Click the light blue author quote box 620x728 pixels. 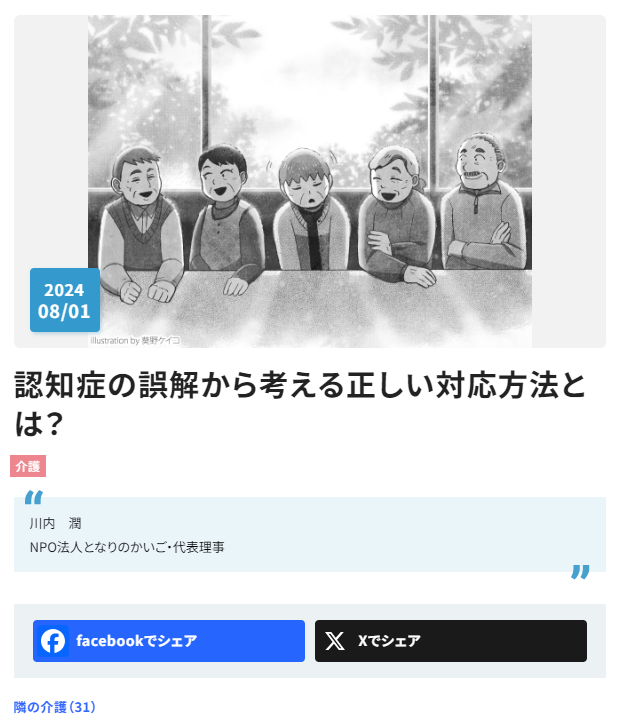pyautogui.click(x=310, y=534)
